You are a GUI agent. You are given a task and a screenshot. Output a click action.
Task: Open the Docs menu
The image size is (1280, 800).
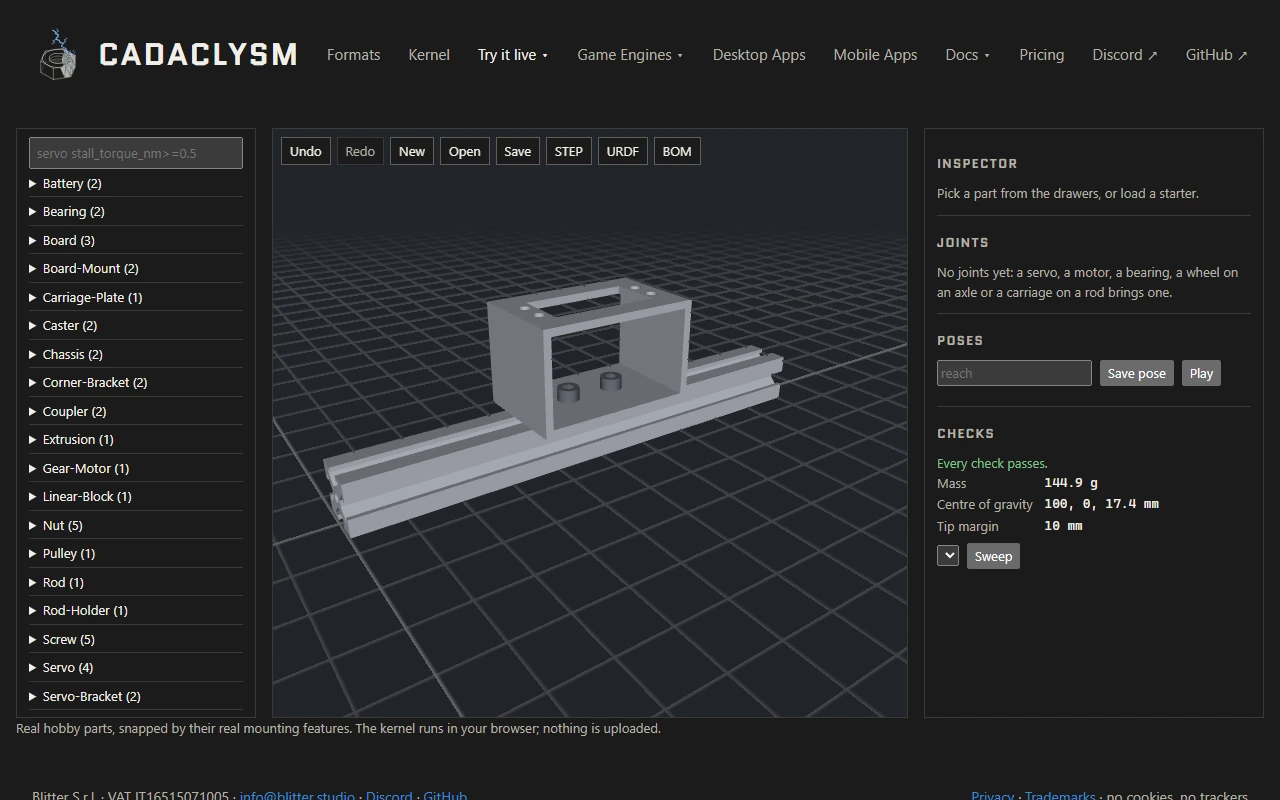[968, 55]
